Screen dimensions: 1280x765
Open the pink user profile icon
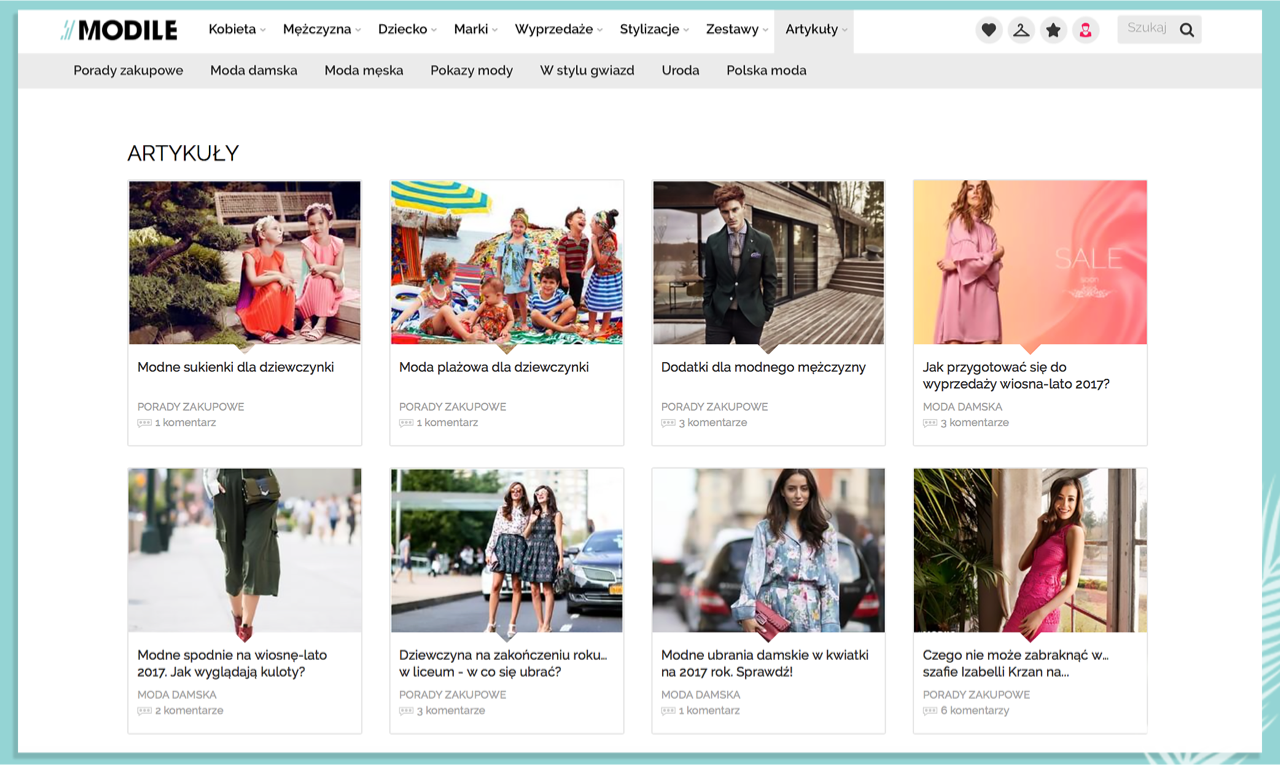(1085, 30)
